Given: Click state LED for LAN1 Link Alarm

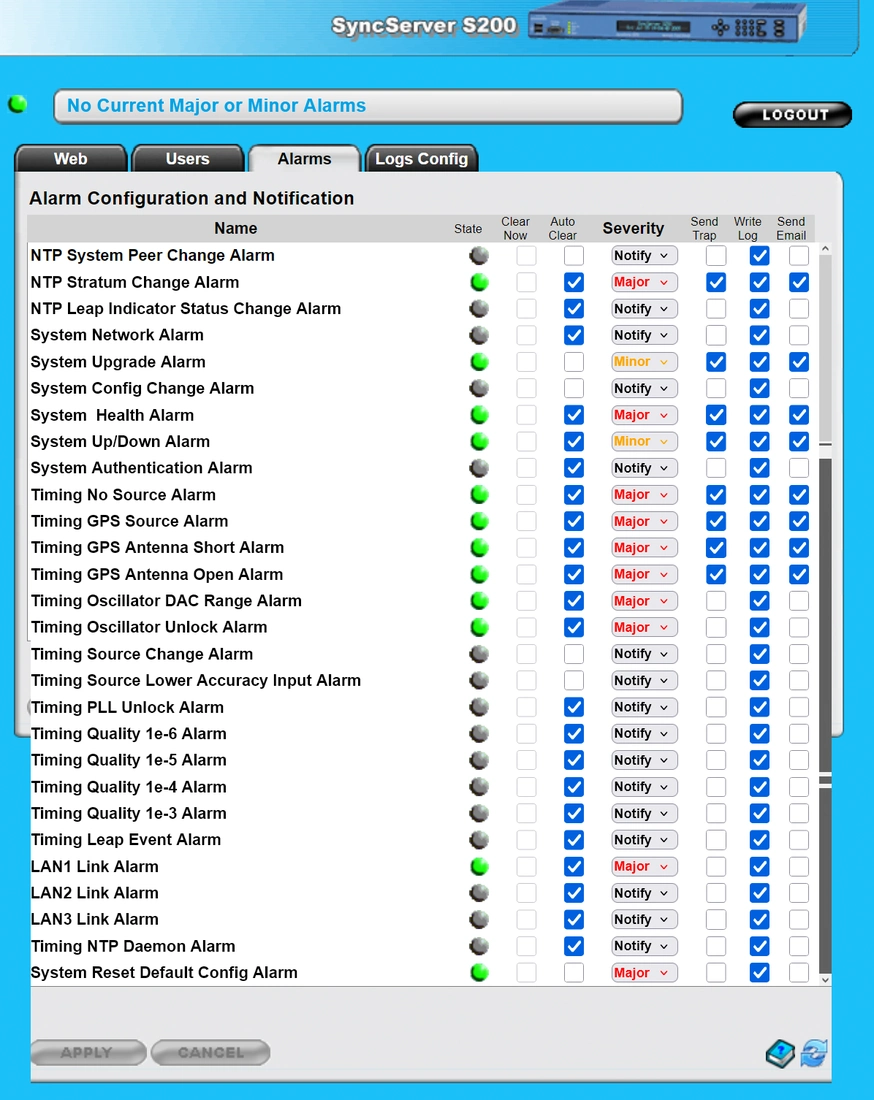Looking at the screenshot, I should point(479,866).
